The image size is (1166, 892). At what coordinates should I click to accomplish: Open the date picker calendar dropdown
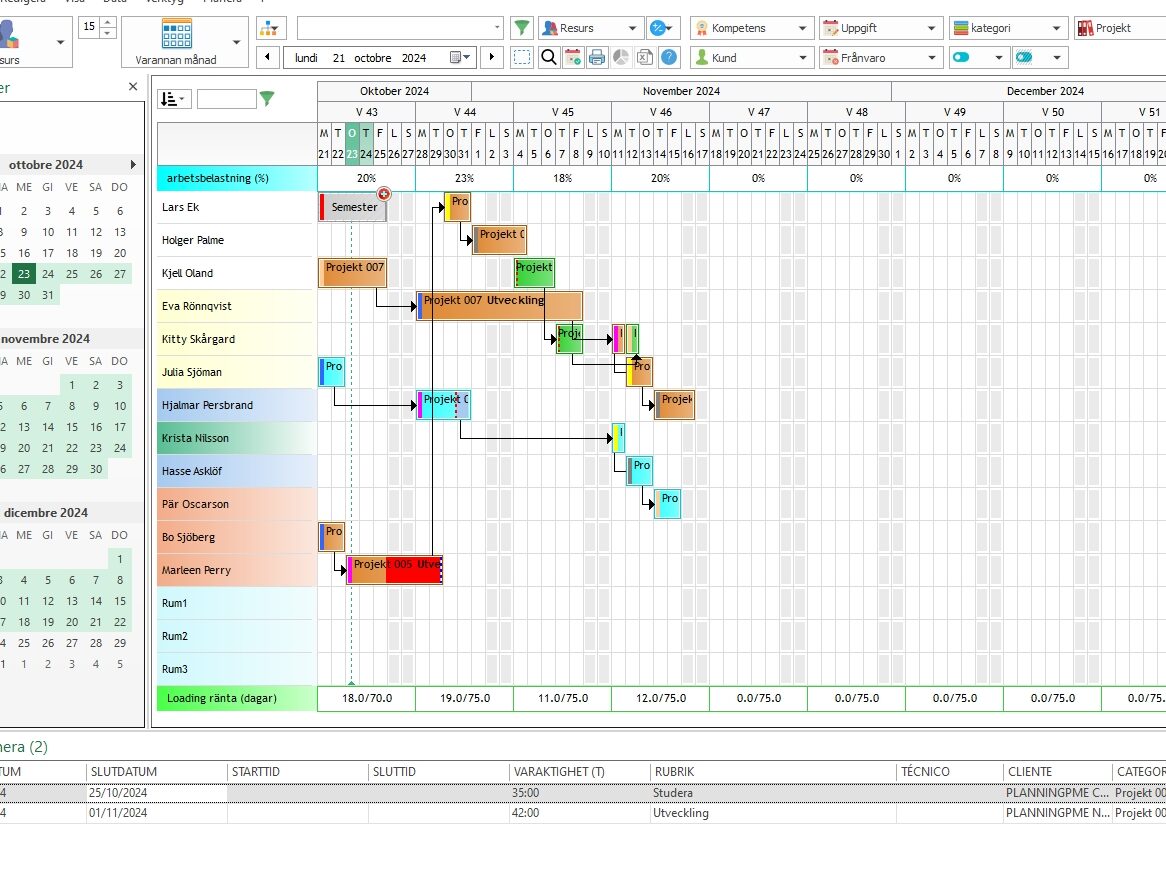coord(461,57)
